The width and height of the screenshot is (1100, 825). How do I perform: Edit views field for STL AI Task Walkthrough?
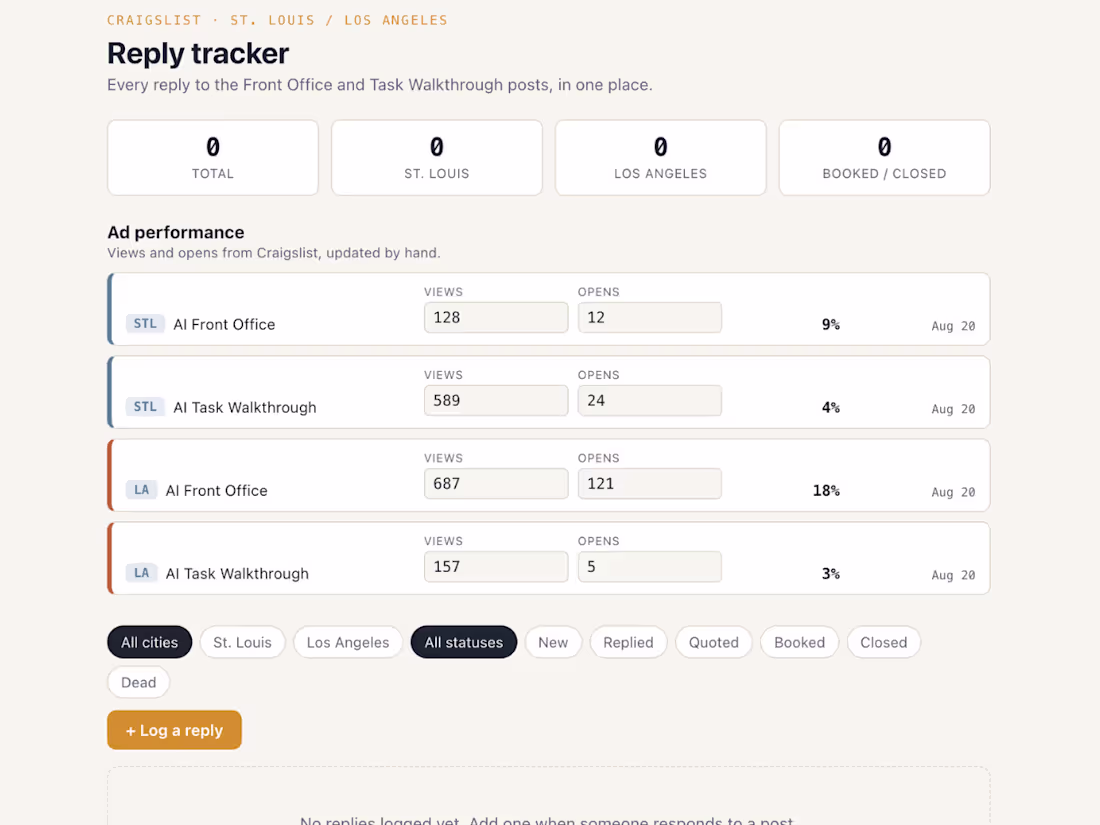coord(496,401)
